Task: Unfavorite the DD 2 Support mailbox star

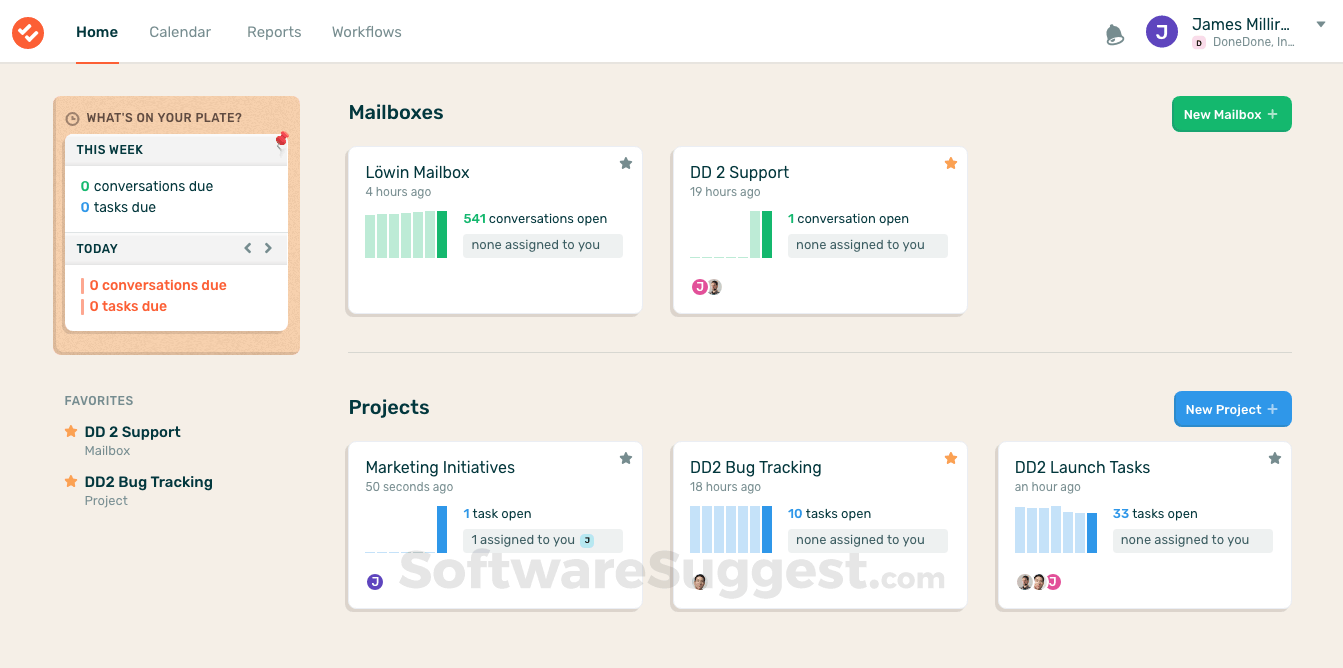Action: tap(951, 163)
